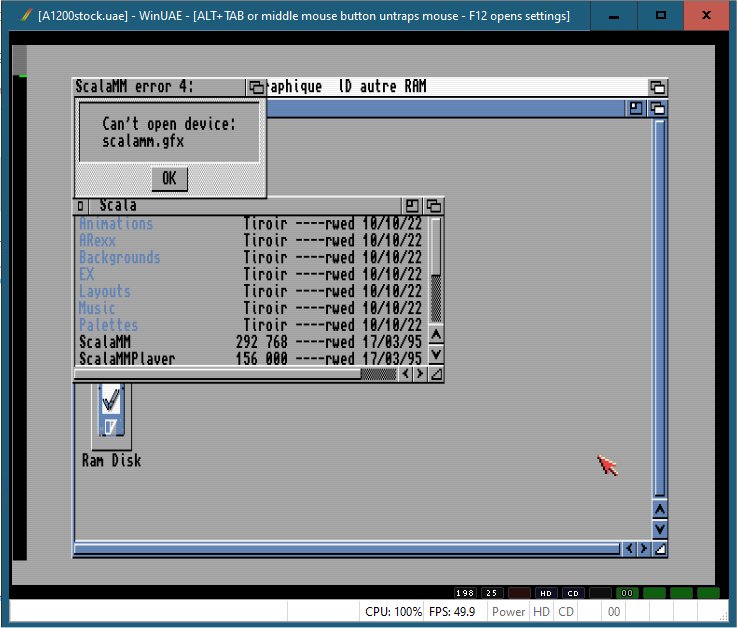
Task: Click the HD label in WinUAE status bar
Action: click(x=541, y=612)
